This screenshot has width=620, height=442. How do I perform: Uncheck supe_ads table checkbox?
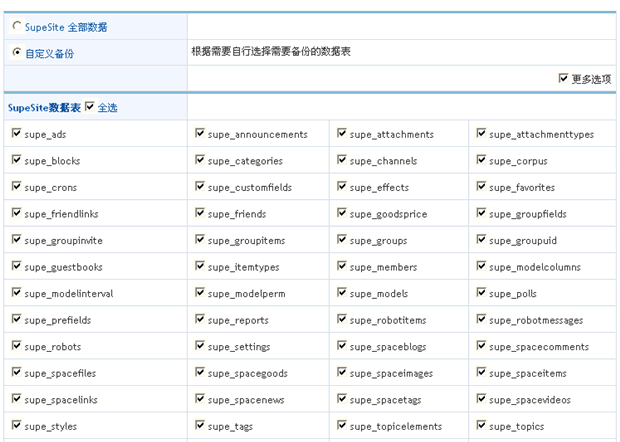pyautogui.click(x=16, y=133)
